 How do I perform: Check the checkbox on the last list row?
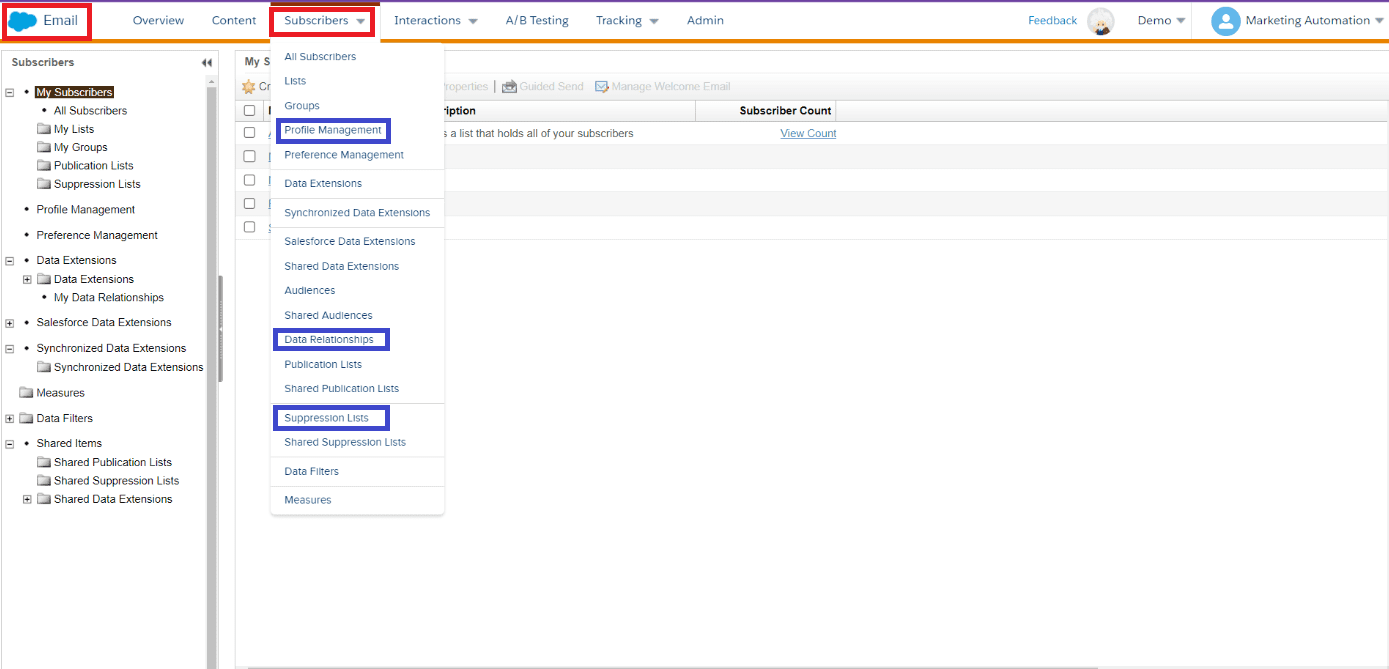(x=250, y=227)
